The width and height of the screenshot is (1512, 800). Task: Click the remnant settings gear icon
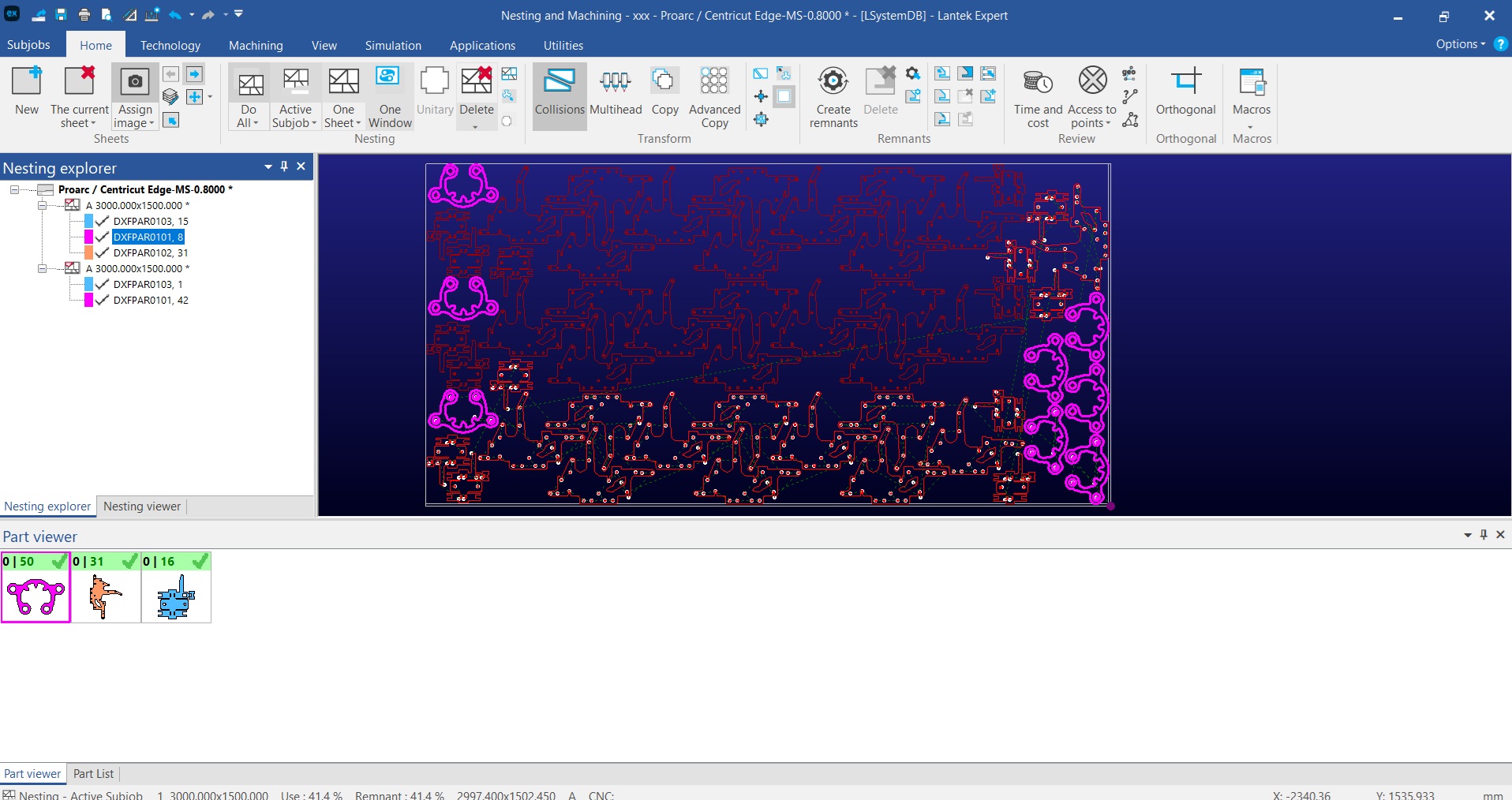[913, 73]
